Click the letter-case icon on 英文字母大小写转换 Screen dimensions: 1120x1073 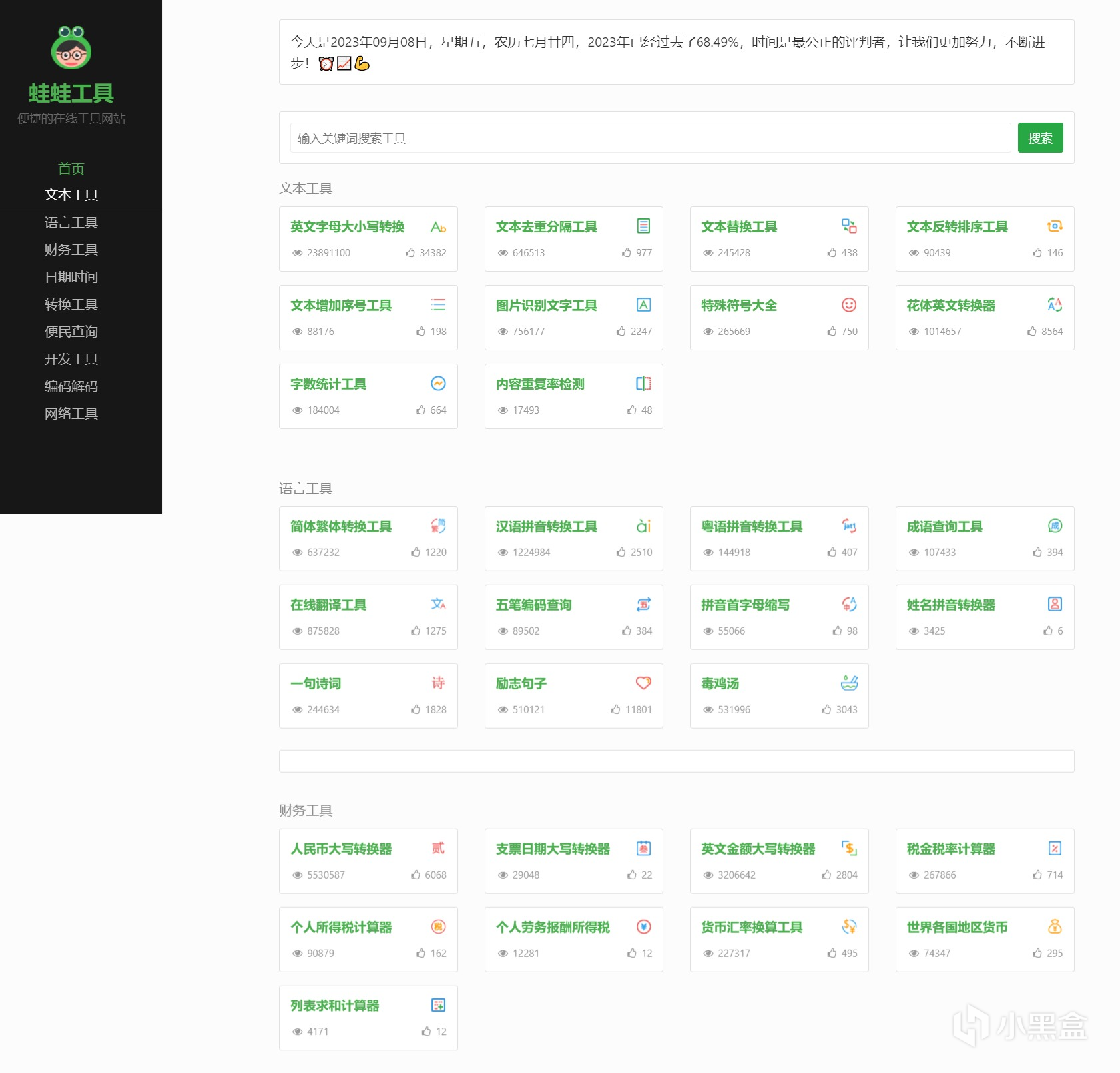pyautogui.click(x=438, y=227)
